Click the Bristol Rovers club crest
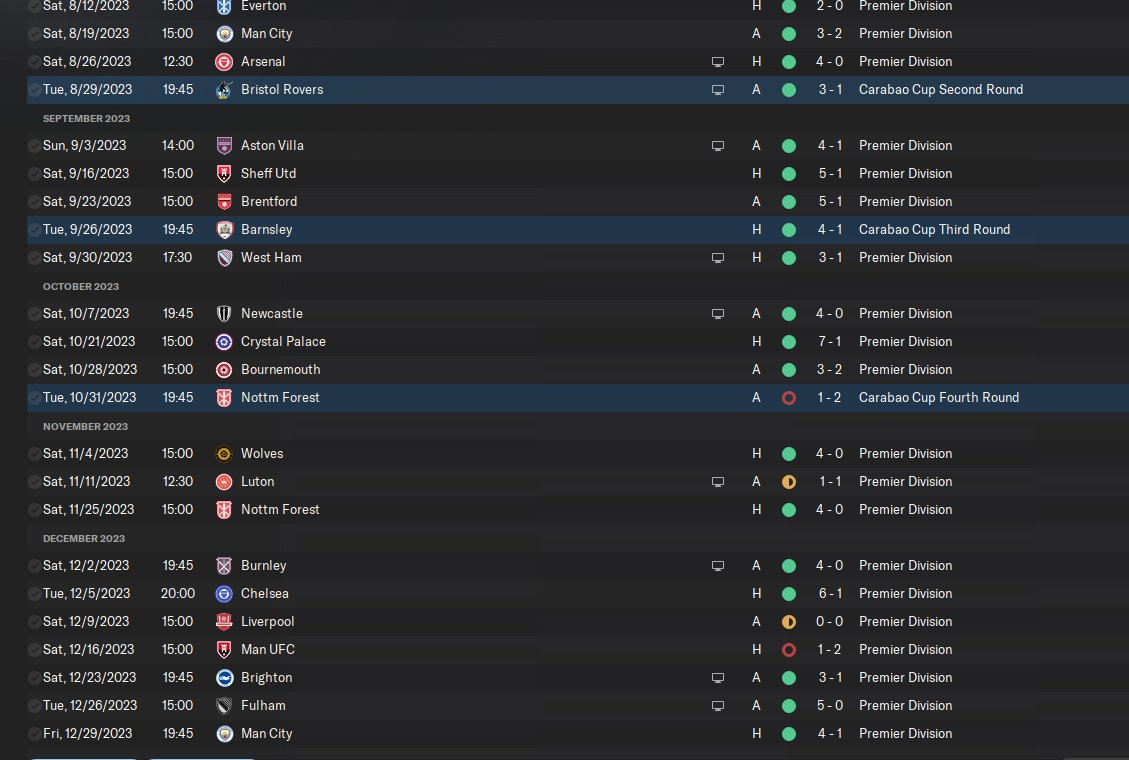The height and width of the screenshot is (760, 1129). tap(224, 90)
